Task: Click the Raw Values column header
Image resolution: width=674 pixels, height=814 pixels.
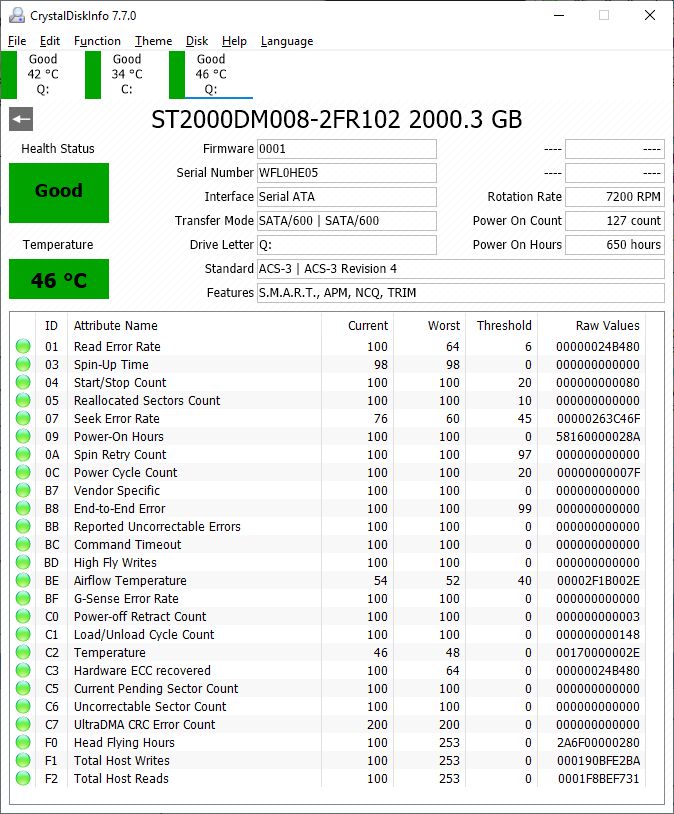Action: click(608, 325)
